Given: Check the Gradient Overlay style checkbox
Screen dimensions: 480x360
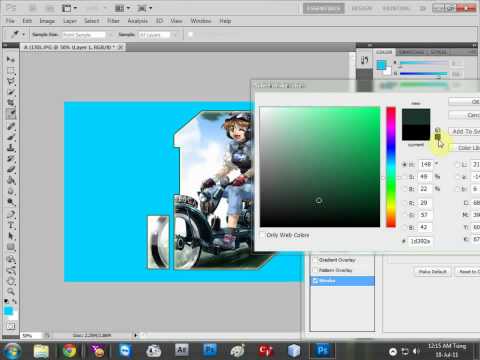Looking at the screenshot, I should [x=314, y=260].
